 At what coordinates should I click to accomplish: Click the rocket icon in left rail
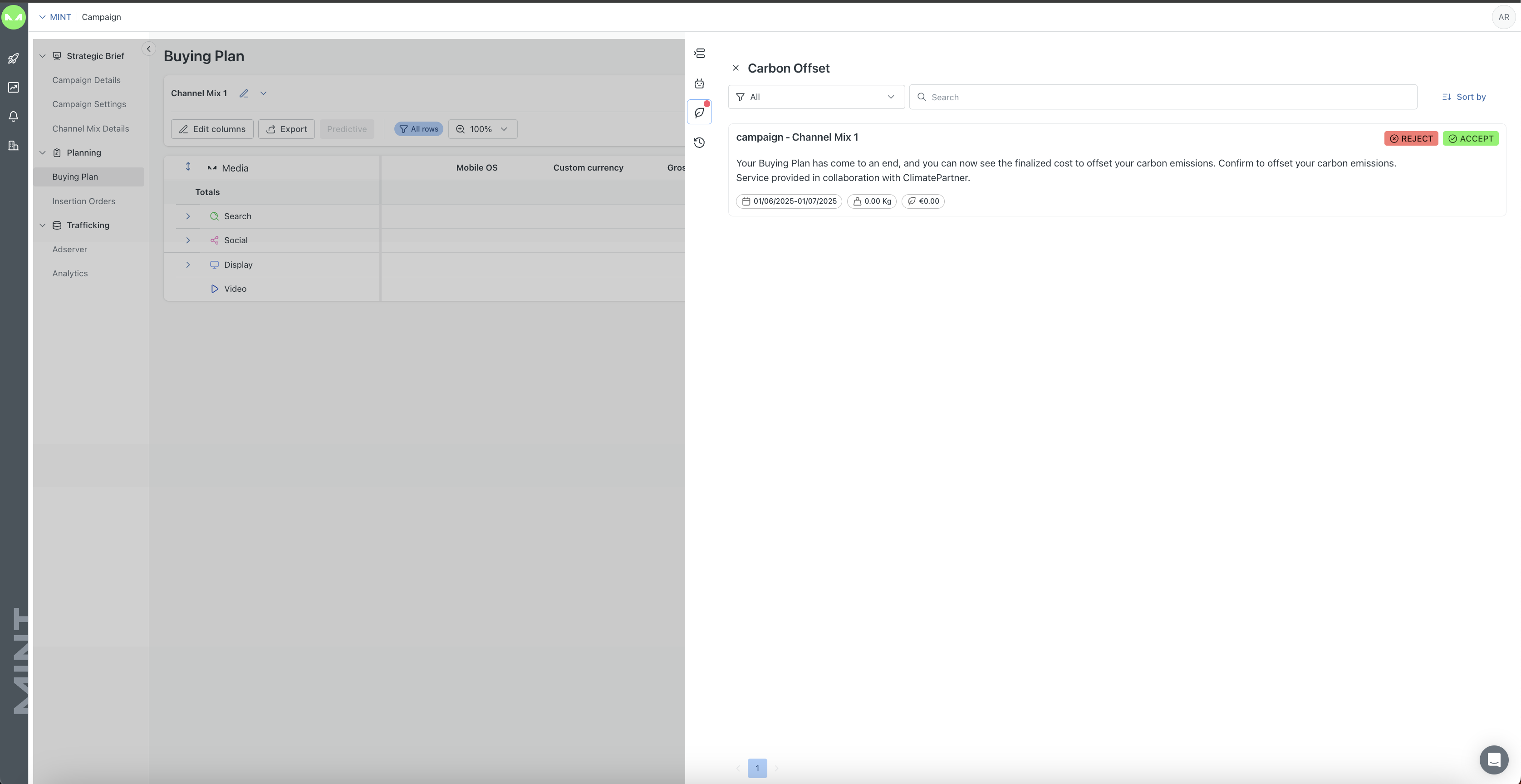(13, 59)
